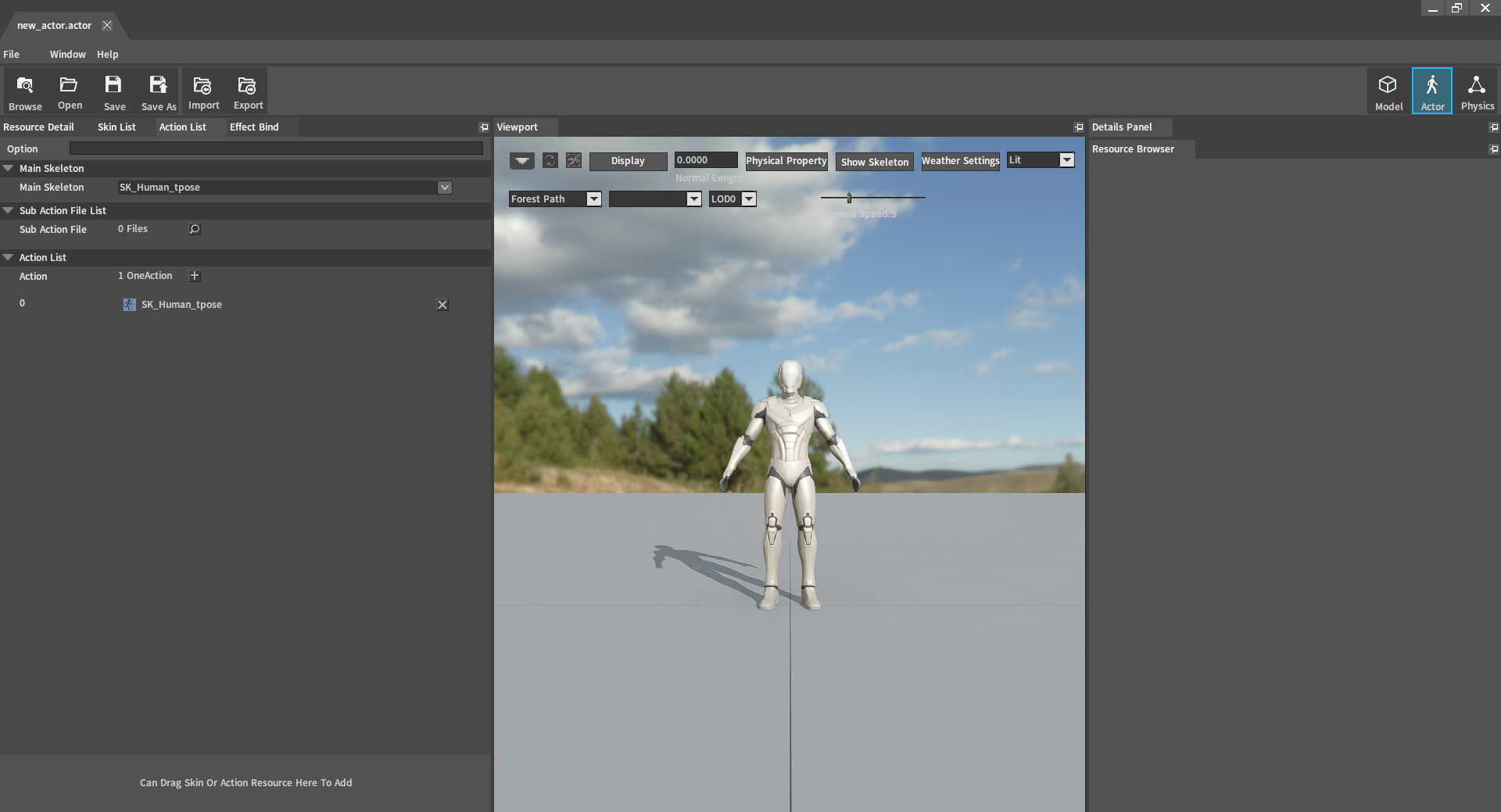Toggle the Show Skeleton button
The image size is (1501, 812).
pyautogui.click(x=875, y=162)
